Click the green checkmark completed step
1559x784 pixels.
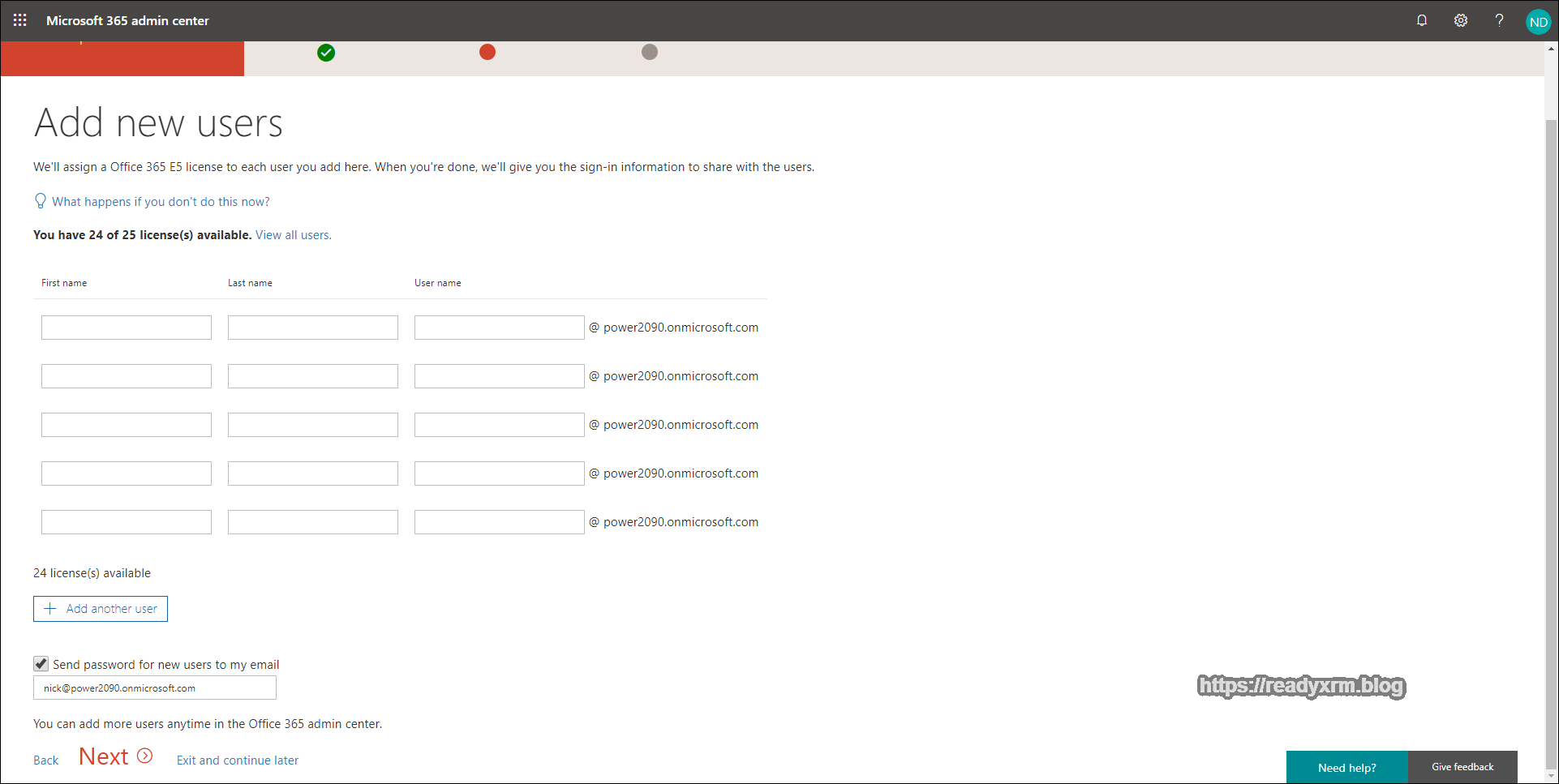point(326,53)
